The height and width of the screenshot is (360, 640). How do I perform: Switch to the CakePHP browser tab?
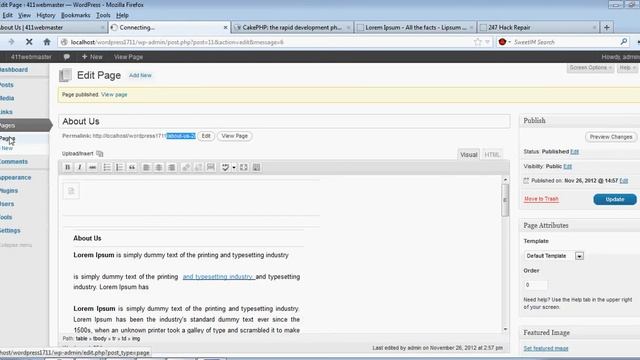(x=292, y=27)
